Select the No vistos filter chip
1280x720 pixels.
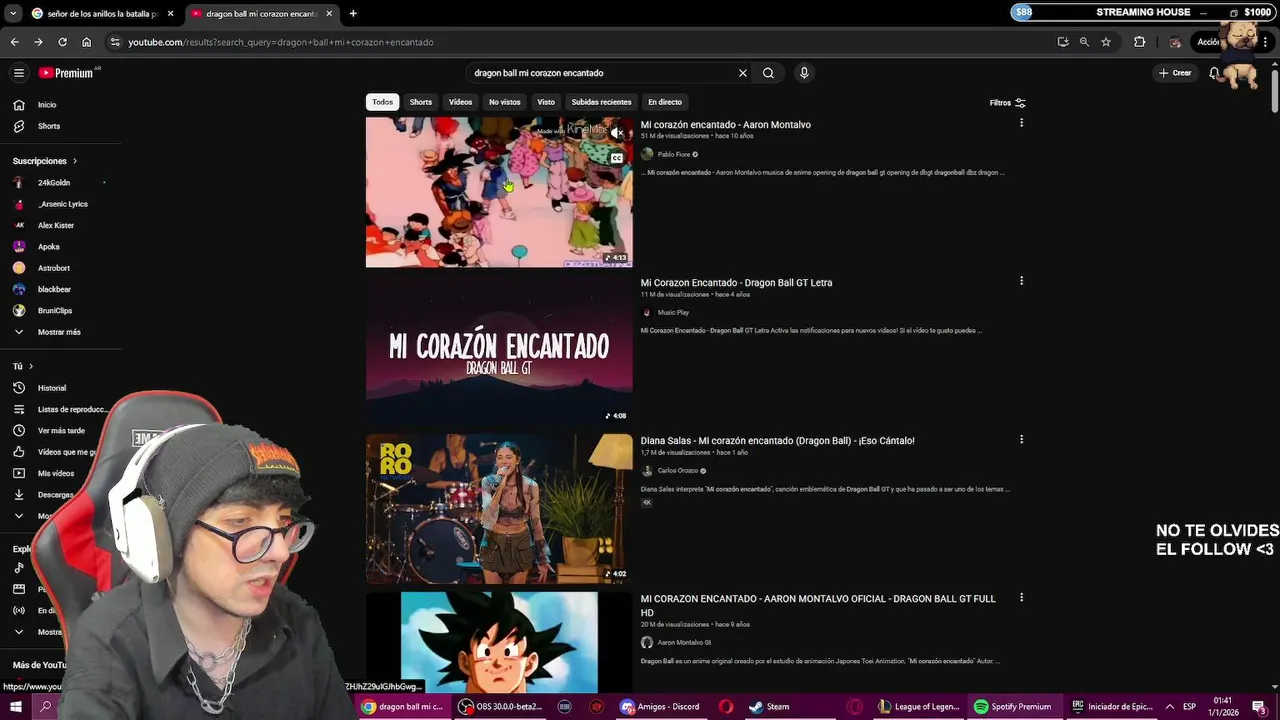(505, 102)
